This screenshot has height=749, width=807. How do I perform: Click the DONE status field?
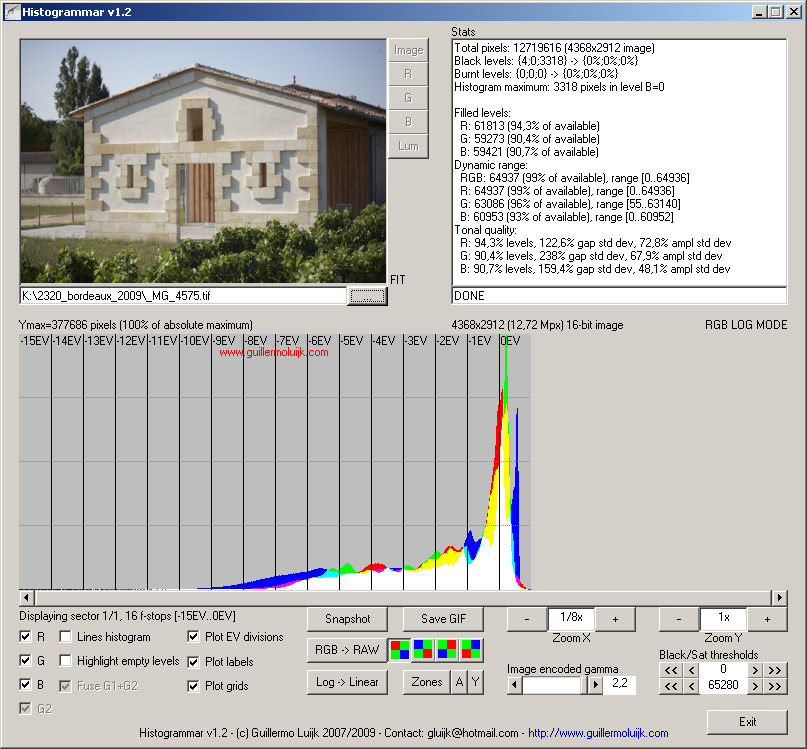[619, 296]
